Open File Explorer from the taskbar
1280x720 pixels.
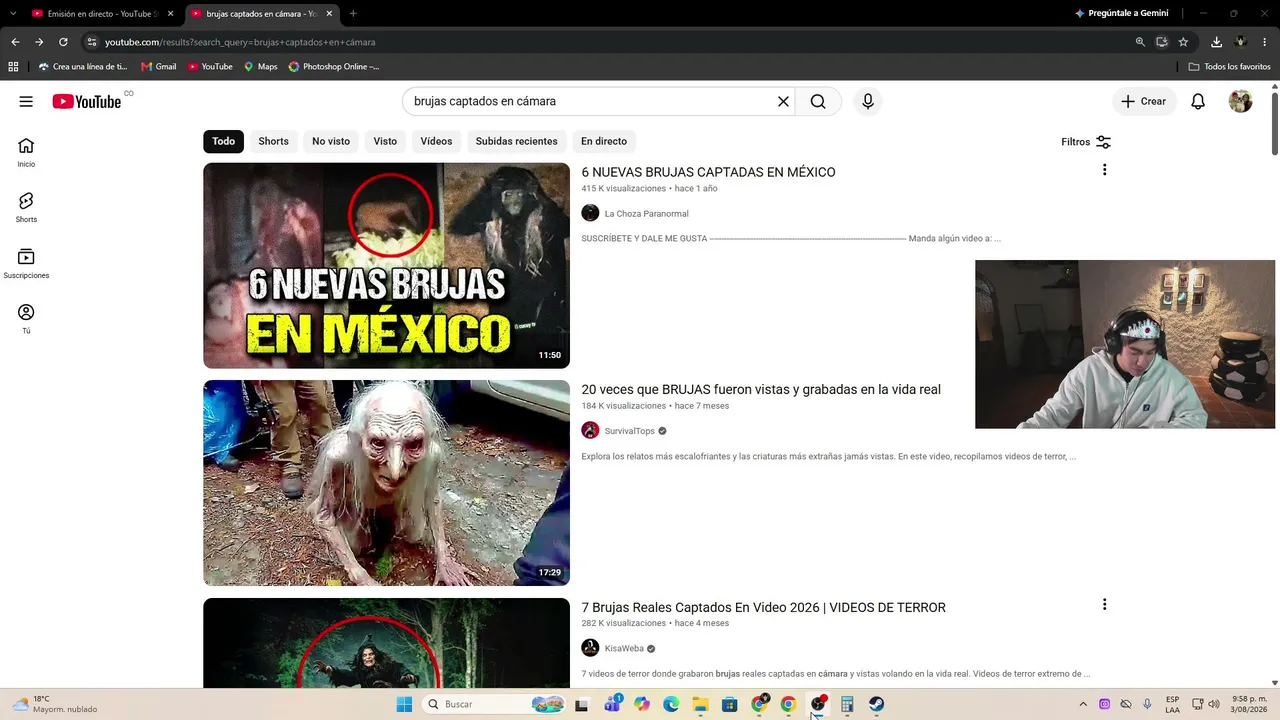[x=700, y=704]
